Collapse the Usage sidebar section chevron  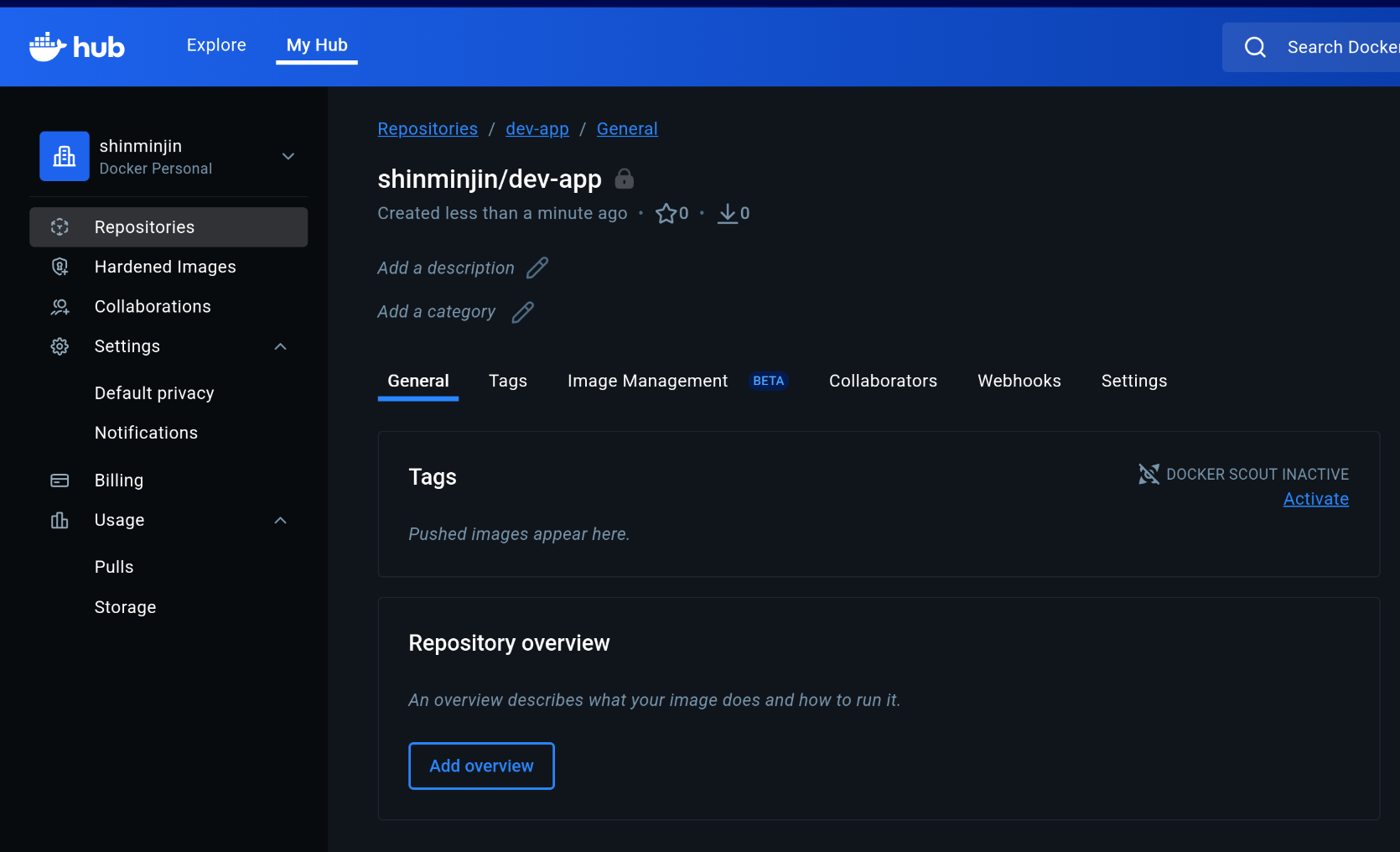pos(281,521)
